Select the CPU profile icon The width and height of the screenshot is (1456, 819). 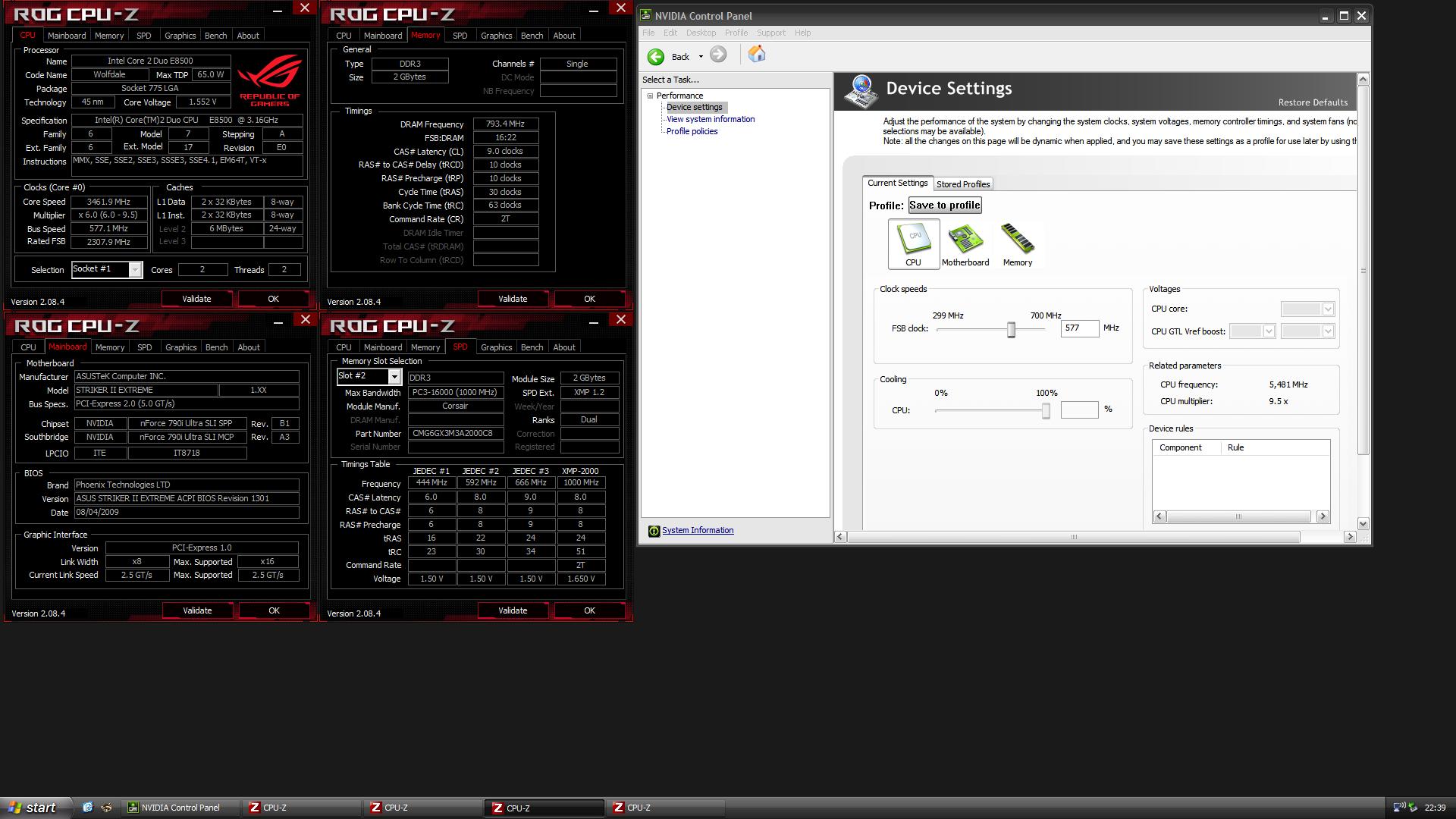click(x=914, y=243)
